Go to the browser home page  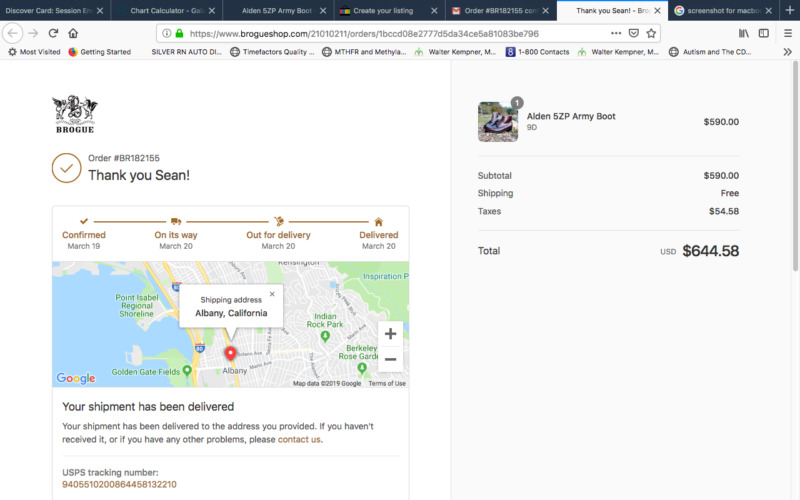(73, 33)
